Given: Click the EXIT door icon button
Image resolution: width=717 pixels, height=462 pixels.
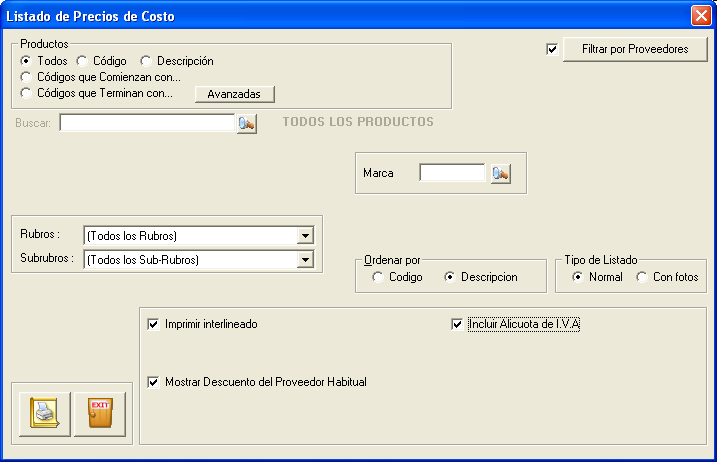Looking at the screenshot, I should [100, 414].
